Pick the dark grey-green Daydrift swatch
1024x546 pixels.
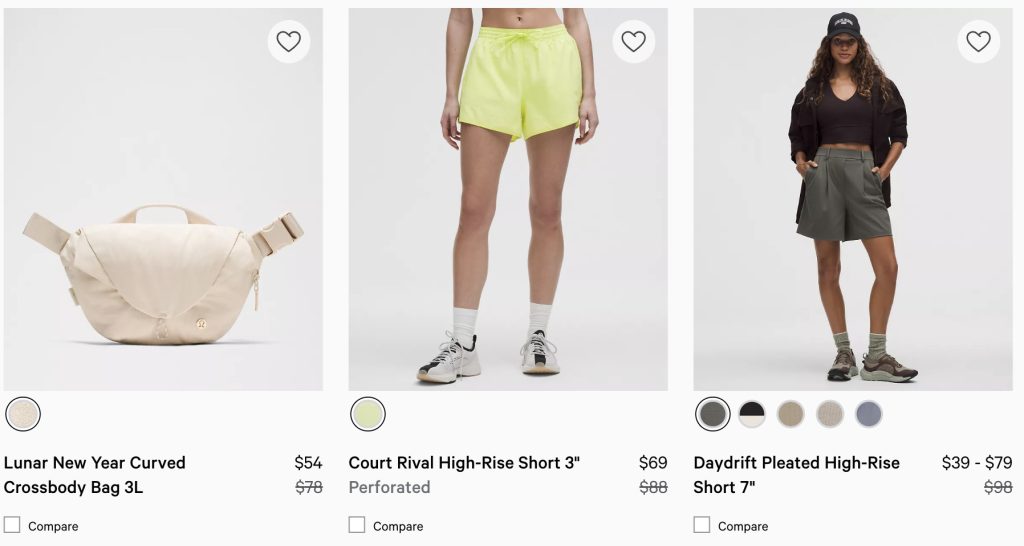coord(713,414)
